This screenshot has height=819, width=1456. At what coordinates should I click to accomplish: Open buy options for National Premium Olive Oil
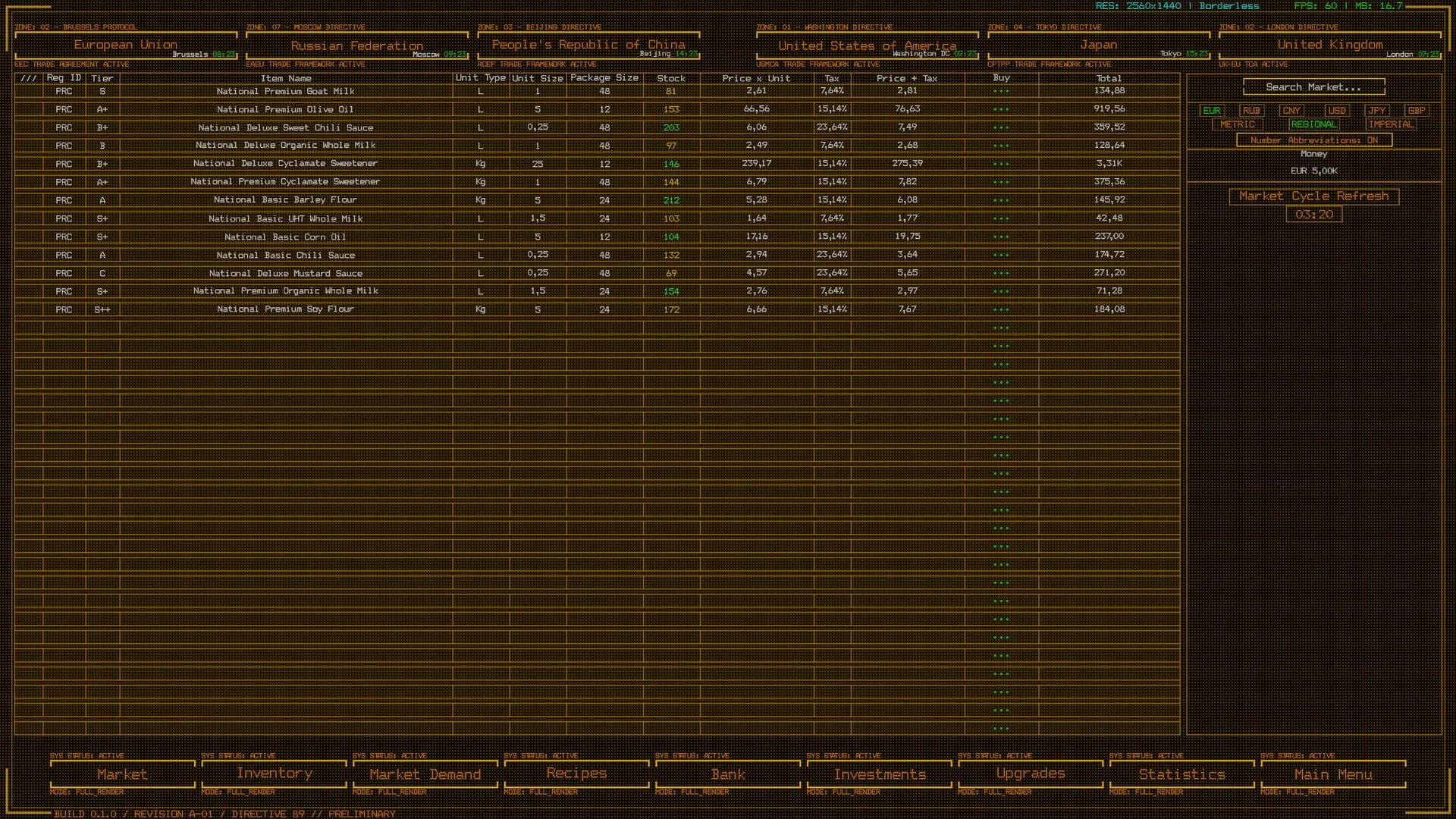(x=1001, y=109)
